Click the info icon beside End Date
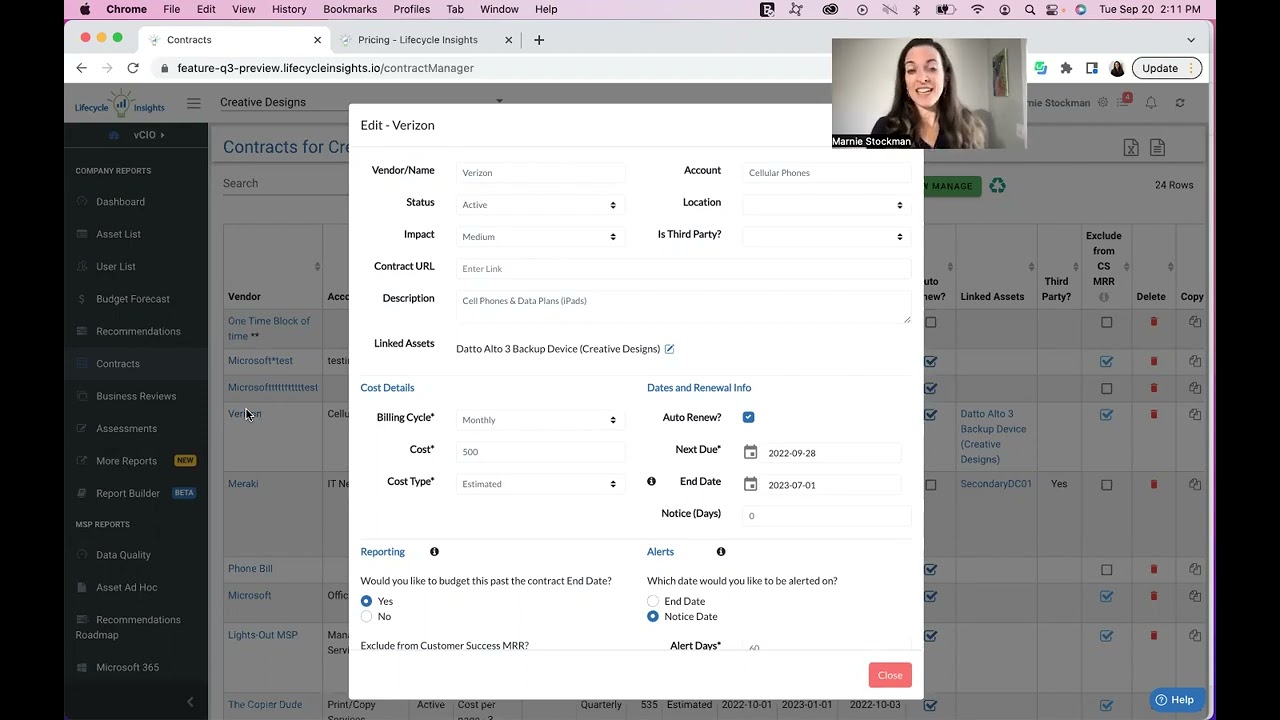The width and height of the screenshot is (1280, 720). click(651, 482)
